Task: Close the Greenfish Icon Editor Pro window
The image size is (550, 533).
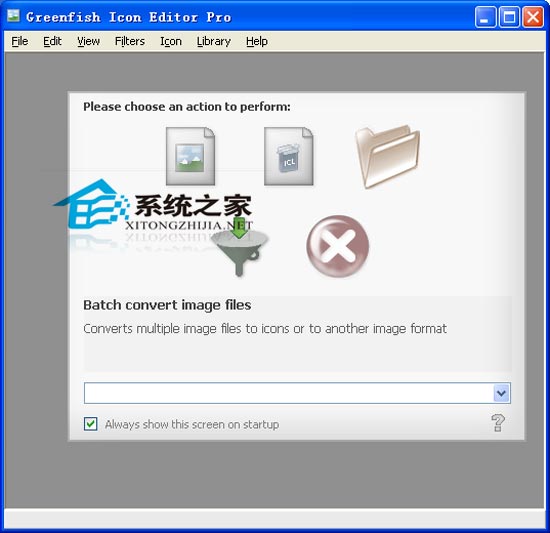Action: coord(533,16)
